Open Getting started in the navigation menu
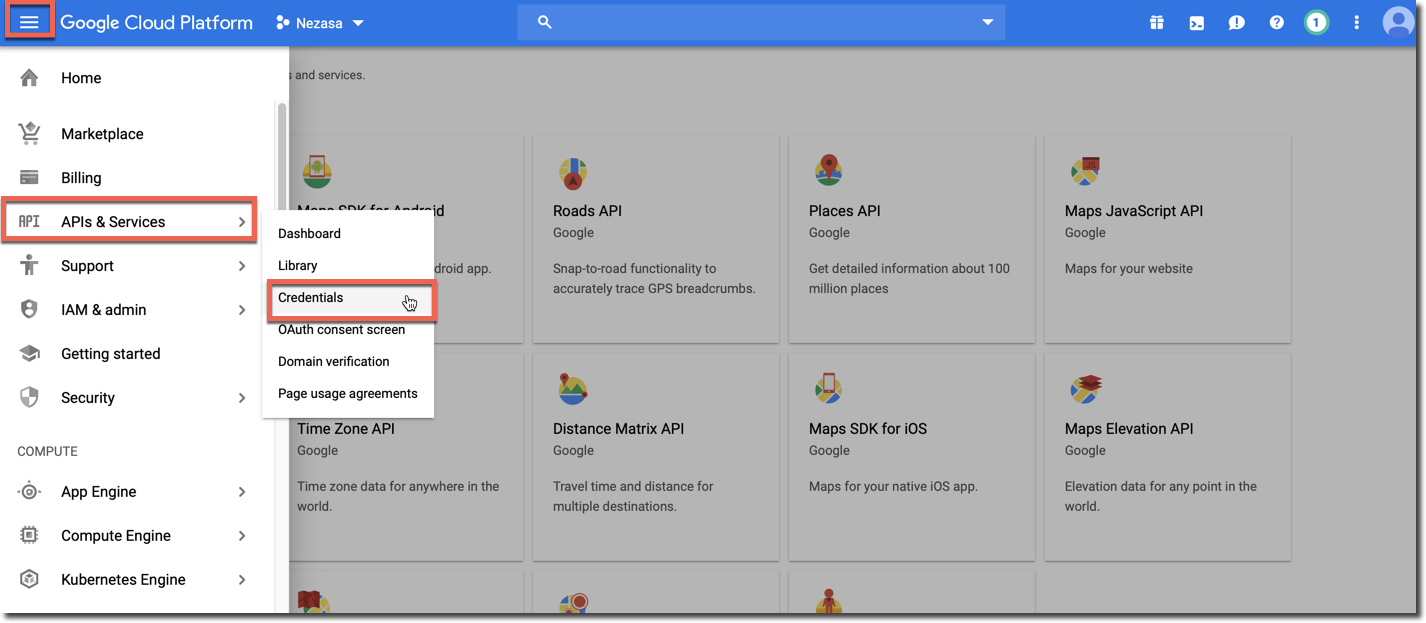This screenshot has height=623, width=1426. tap(138, 354)
